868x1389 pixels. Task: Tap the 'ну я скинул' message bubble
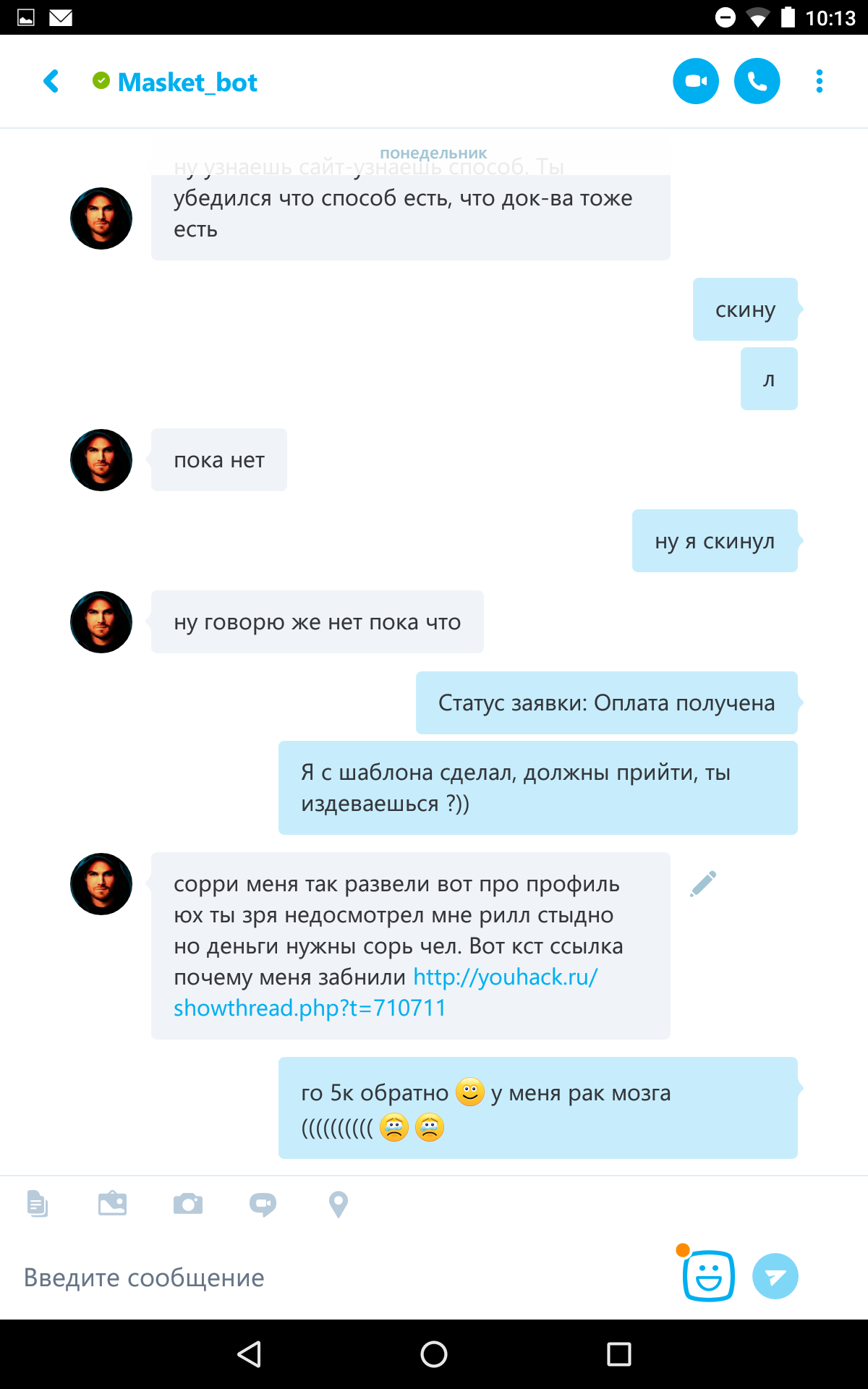tap(715, 541)
